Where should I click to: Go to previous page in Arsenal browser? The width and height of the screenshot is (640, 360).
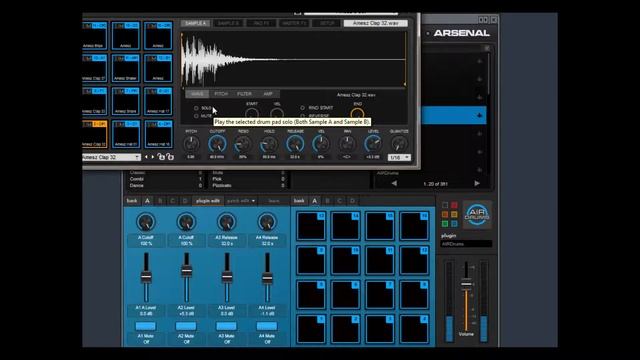(x=394, y=184)
